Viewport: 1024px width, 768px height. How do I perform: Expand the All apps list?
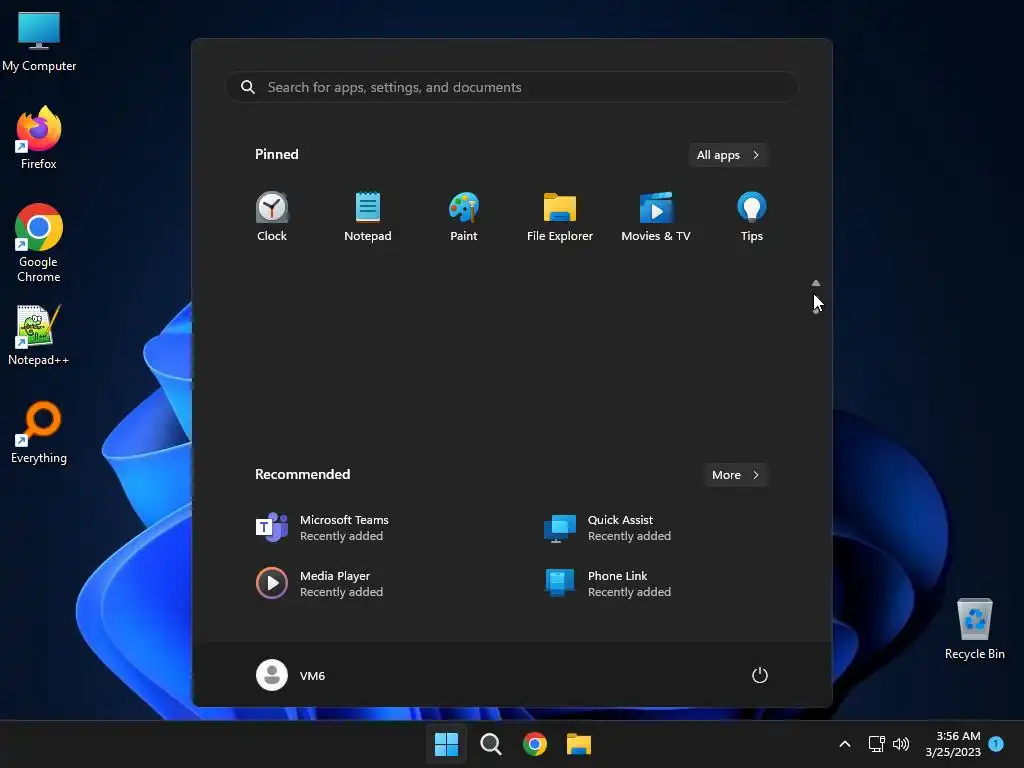(x=728, y=155)
